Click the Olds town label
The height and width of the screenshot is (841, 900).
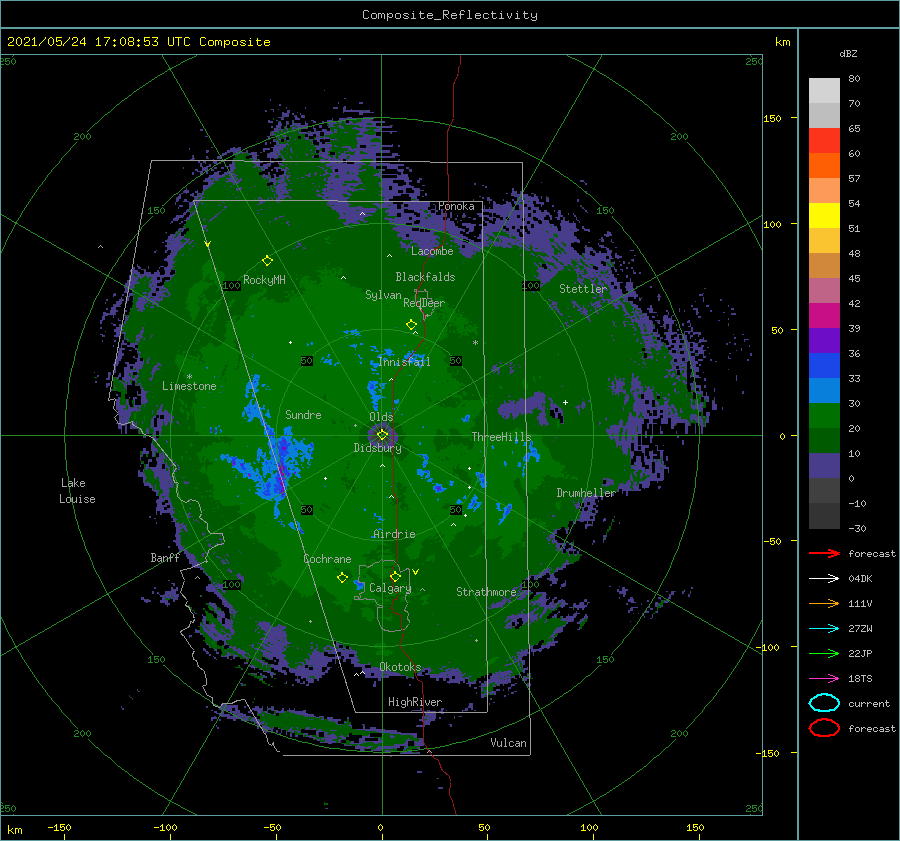tap(381, 417)
